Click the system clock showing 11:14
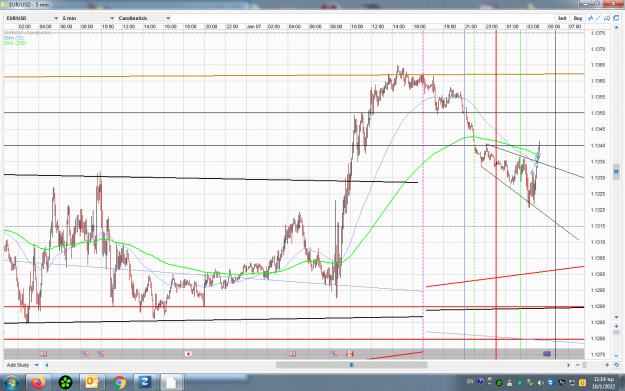The height and width of the screenshot is (391, 625). click(x=603, y=383)
